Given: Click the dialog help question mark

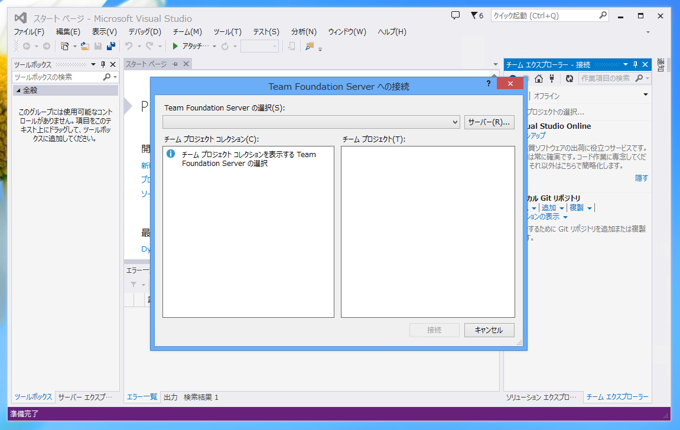Looking at the screenshot, I should pyautogui.click(x=488, y=83).
